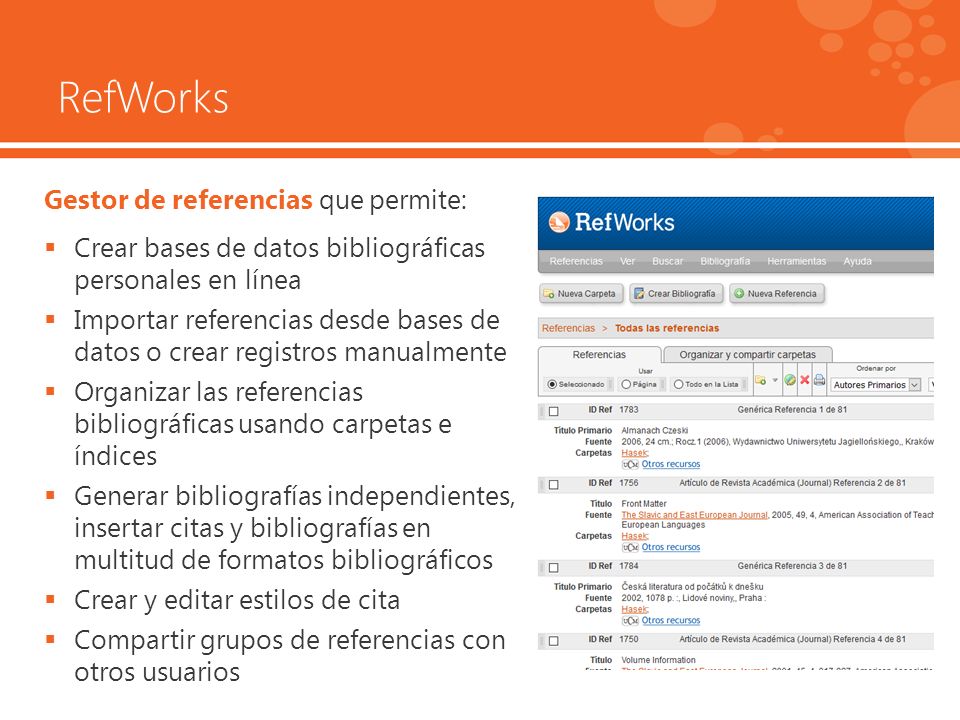
Task: Open the Ayuda menu
Action: 857,261
